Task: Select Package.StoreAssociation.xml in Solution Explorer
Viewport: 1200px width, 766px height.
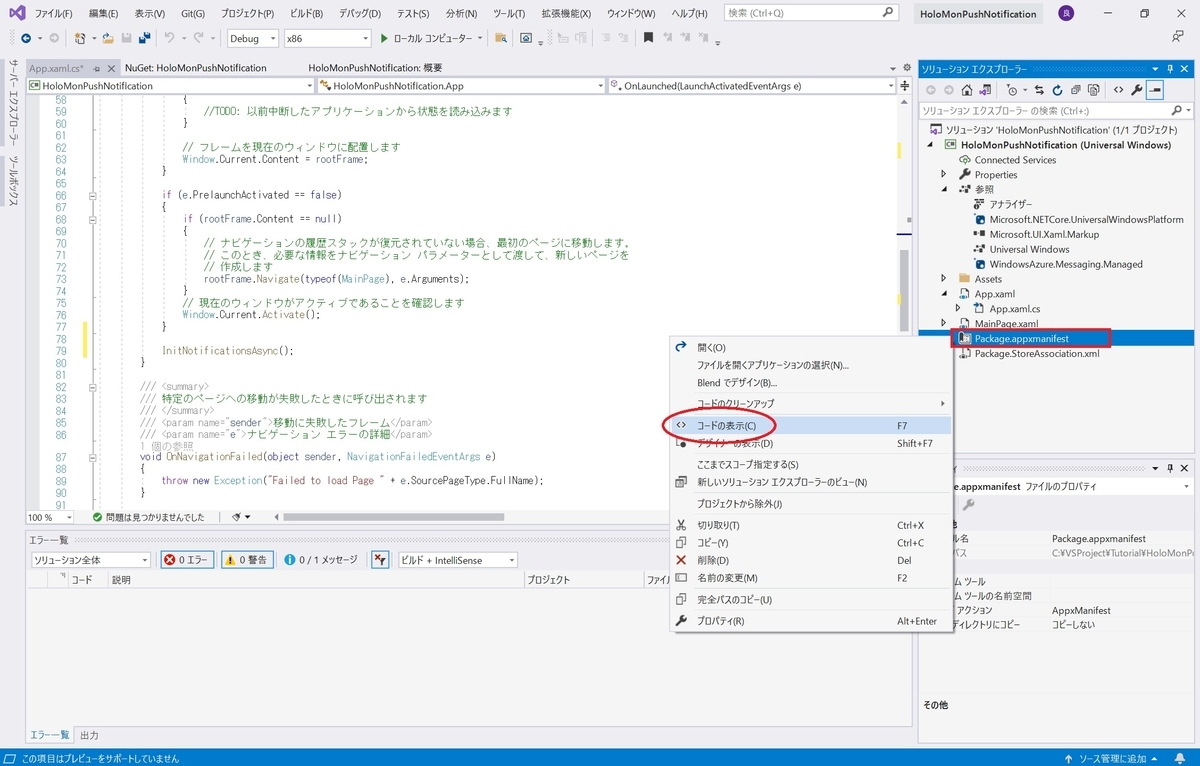Action: pyautogui.click(x=1037, y=353)
